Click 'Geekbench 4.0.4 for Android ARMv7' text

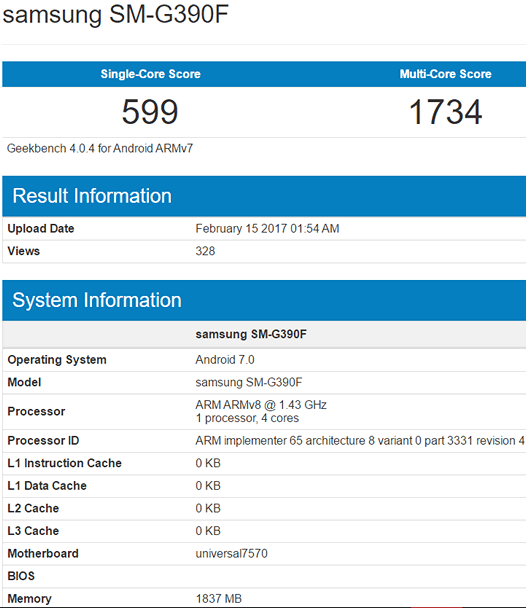point(100,149)
